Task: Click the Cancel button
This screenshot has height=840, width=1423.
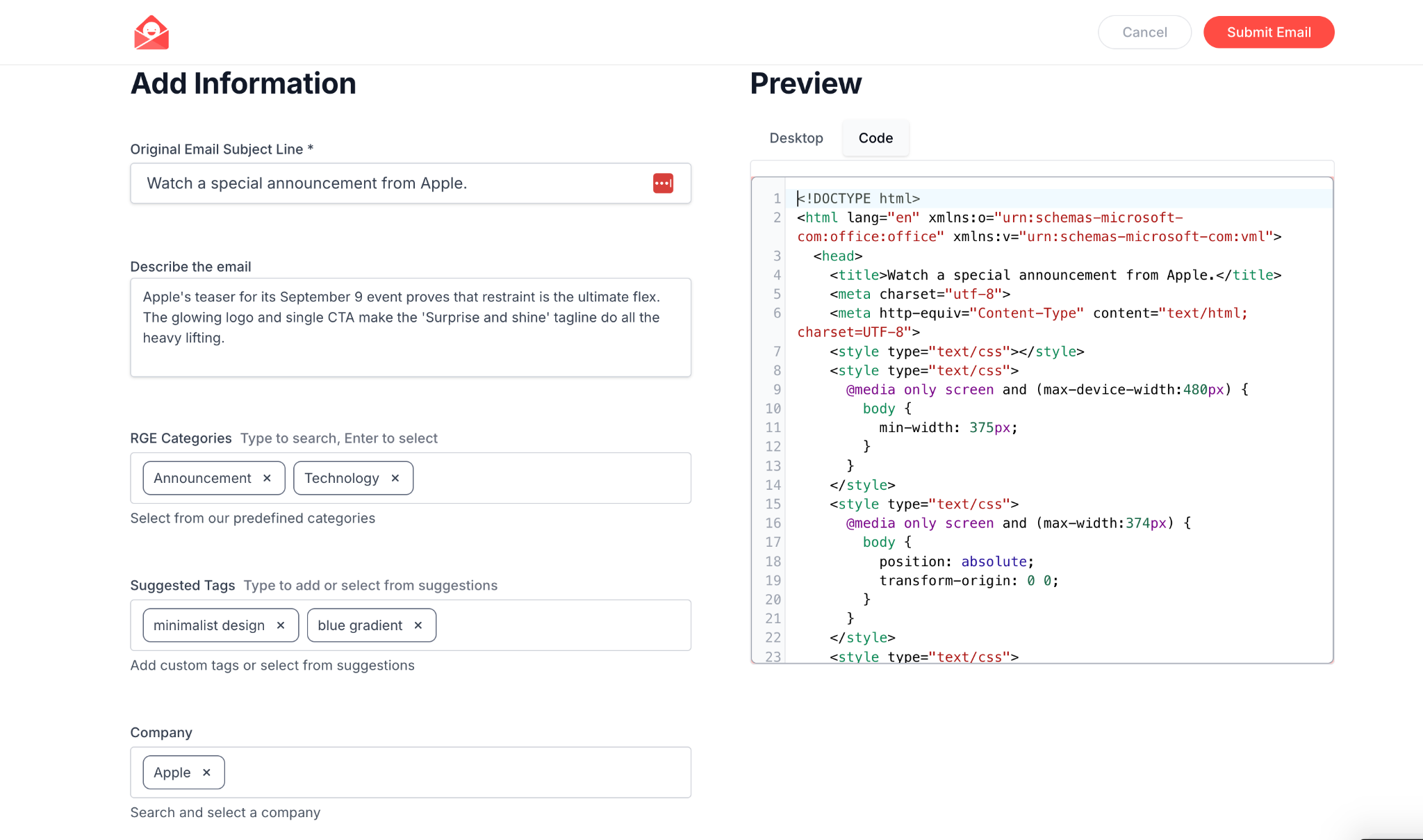Action: click(x=1144, y=32)
